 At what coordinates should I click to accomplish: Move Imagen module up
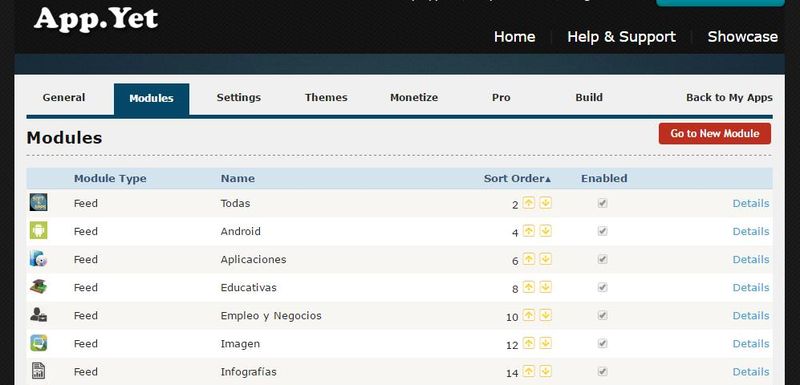529,343
